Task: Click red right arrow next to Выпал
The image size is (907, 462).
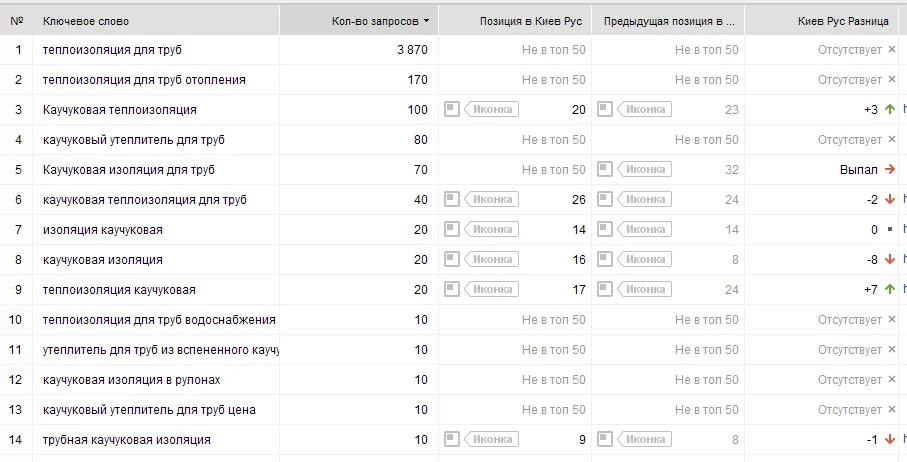Action: pyautogui.click(x=890, y=169)
